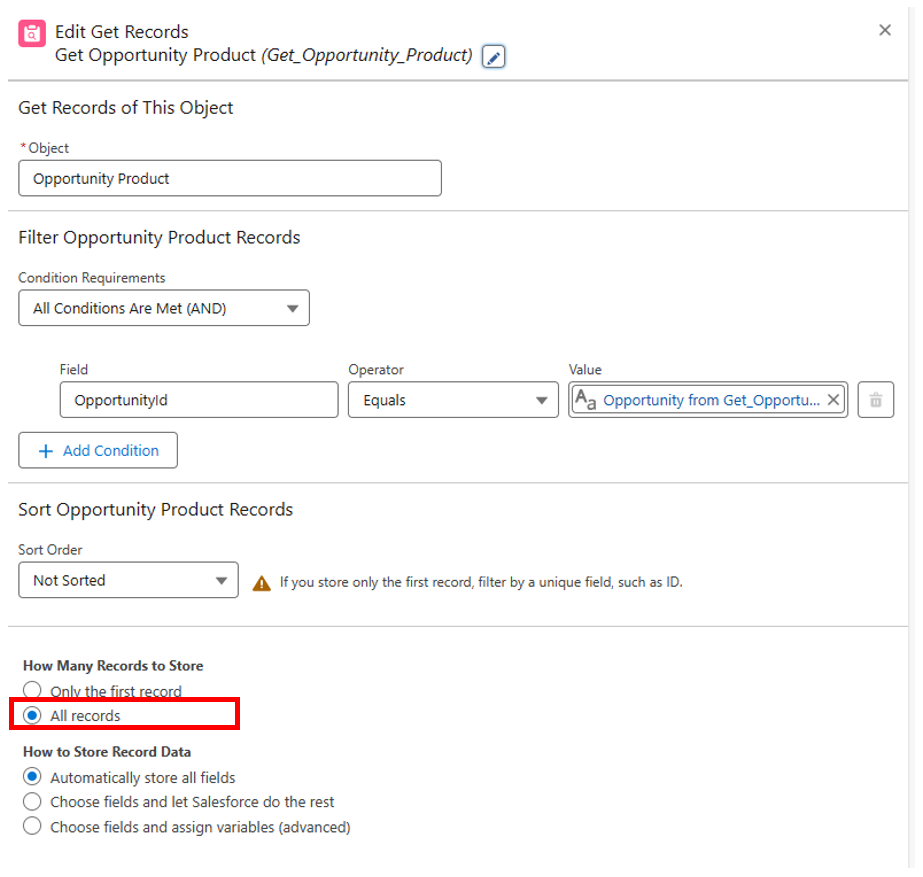Click the How to Store Record Data label
The height and width of the screenshot is (877, 923).
107,752
